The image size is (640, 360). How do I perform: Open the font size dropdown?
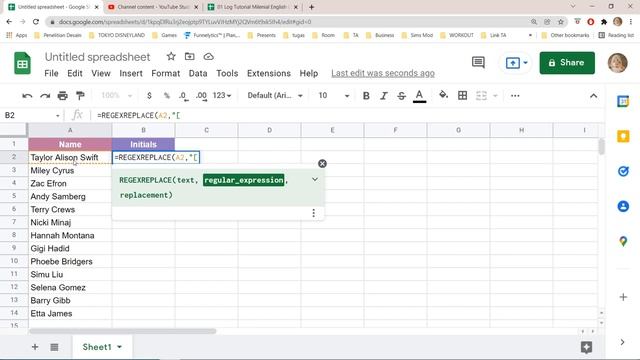point(333,96)
